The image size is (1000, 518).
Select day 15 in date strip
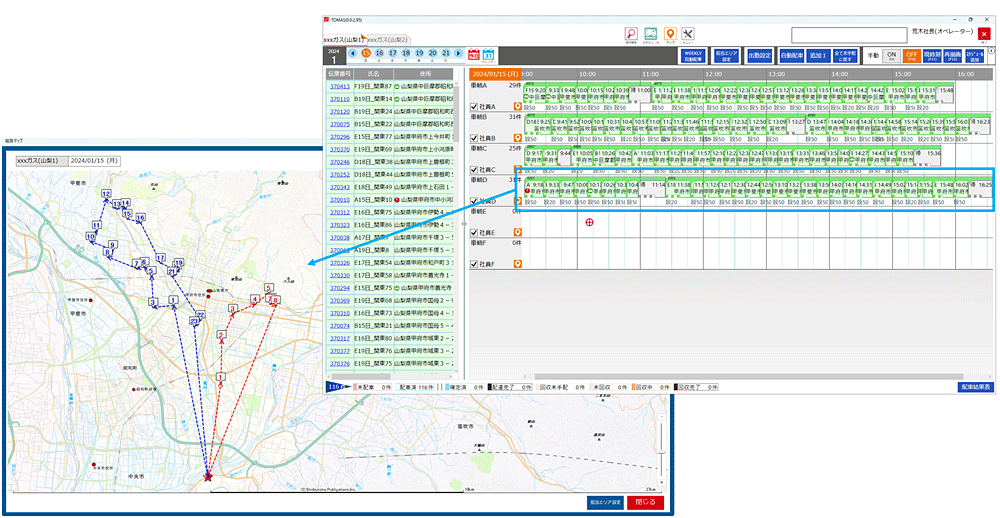366,54
